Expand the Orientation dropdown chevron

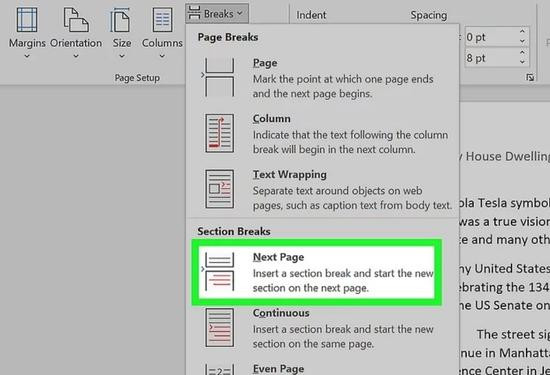76,56
